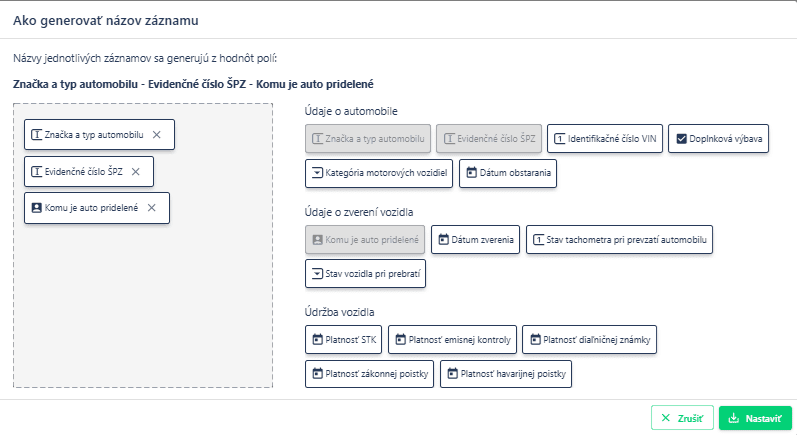Add 'Platnosť emisnej kontroly' field
The width and height of the screenshot is (797, 435).
point(452,340)
